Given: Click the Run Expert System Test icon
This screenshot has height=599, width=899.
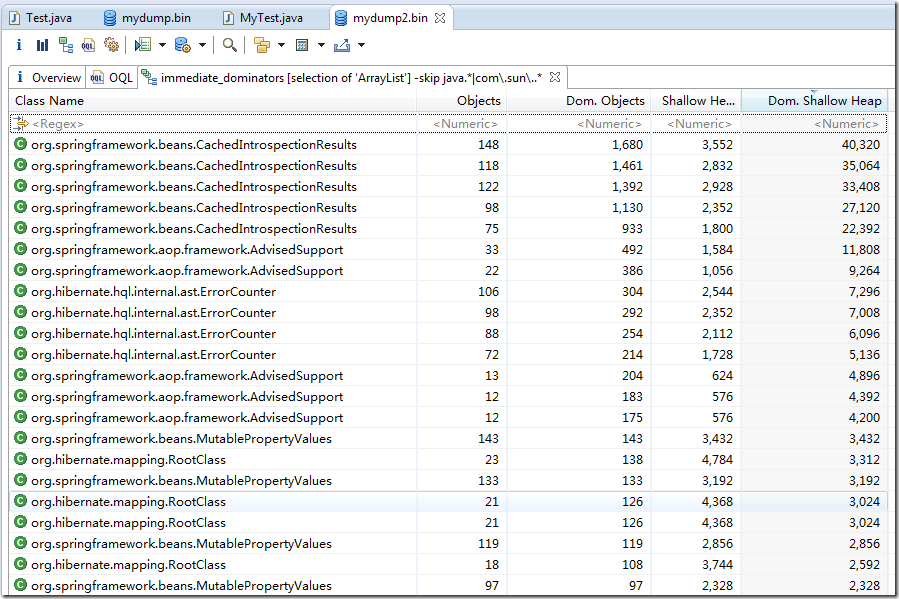Looking at the screenshot, I should pyautogui.click(x=142, y=45).
